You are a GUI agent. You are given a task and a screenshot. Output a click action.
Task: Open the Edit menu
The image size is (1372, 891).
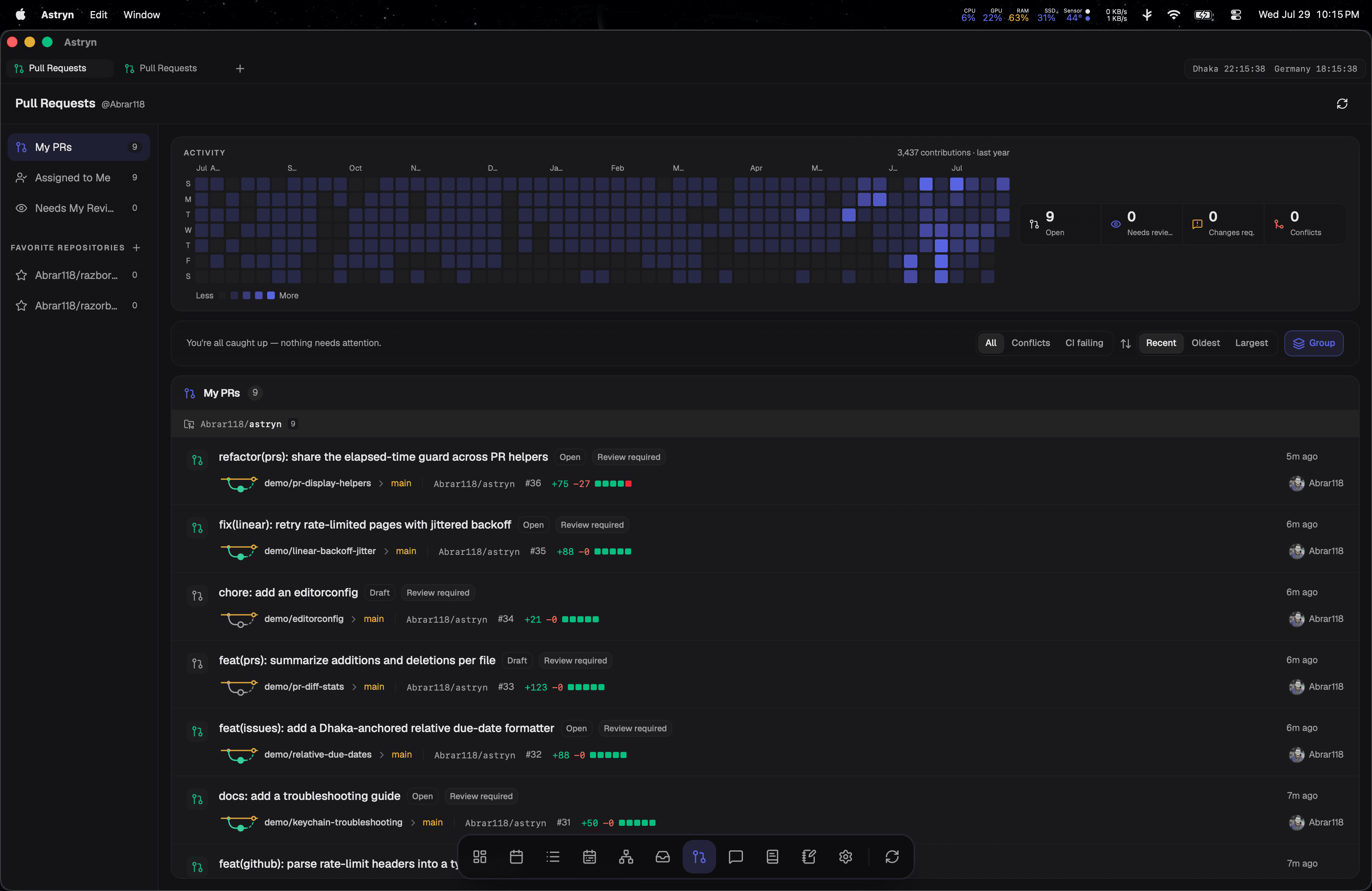99,14
